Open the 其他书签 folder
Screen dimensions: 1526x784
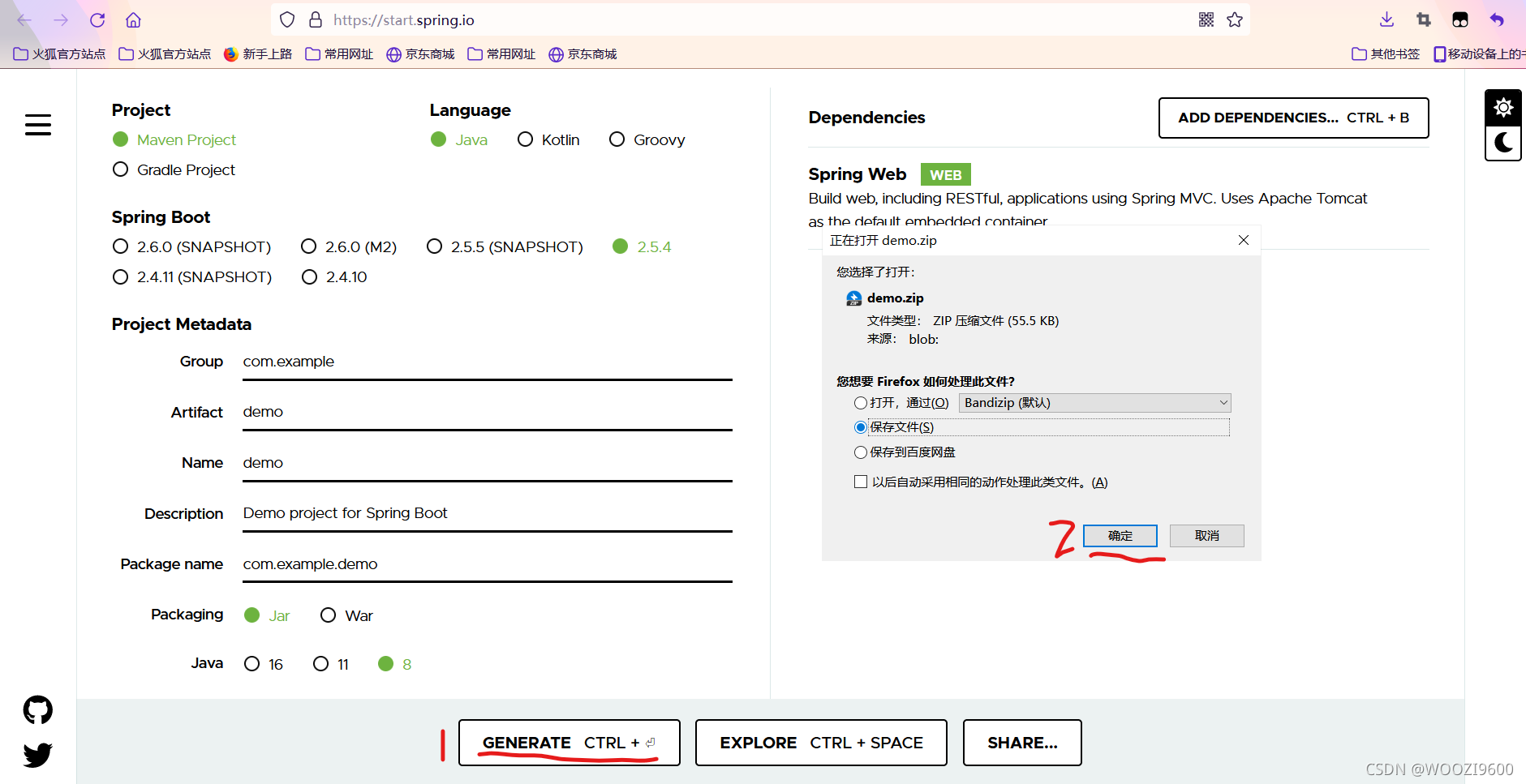[x=1386, y=54]
